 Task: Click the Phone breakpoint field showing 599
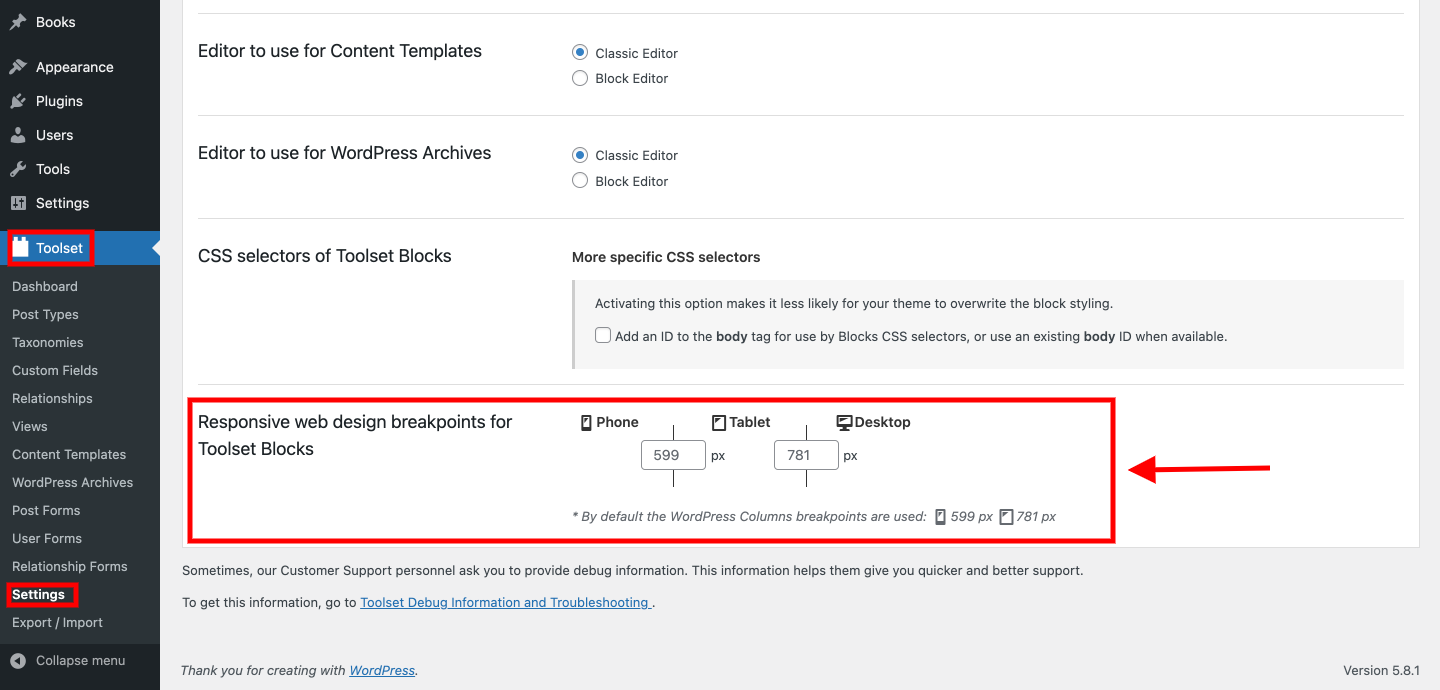point(673,455)
